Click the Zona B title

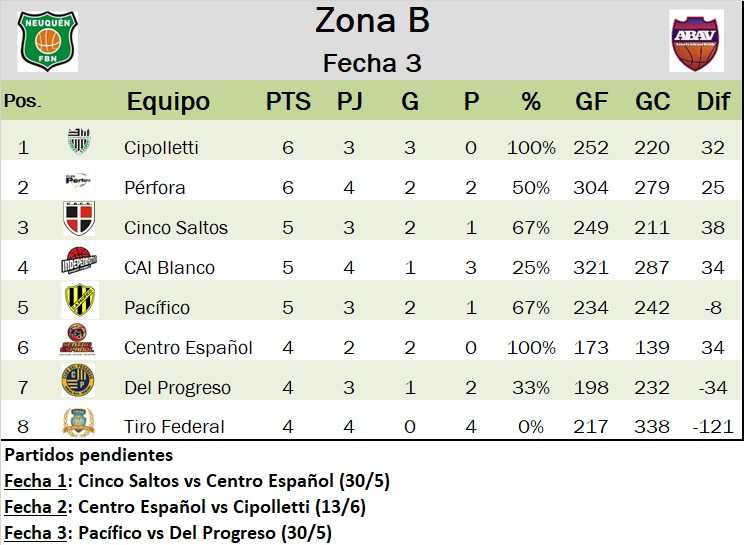tap(372, 20)
